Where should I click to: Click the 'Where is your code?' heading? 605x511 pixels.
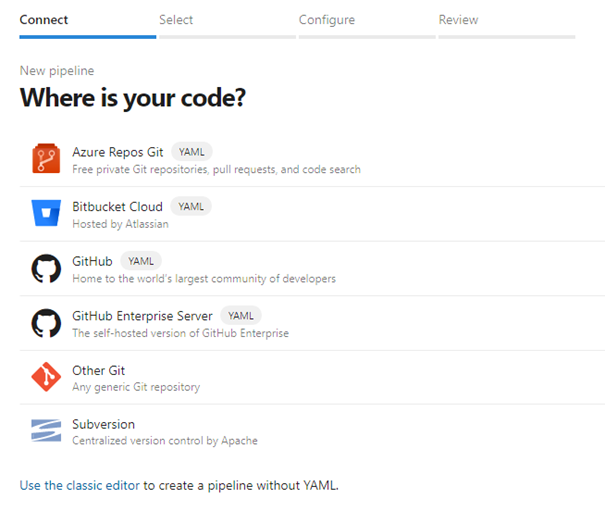coord(133,98)
